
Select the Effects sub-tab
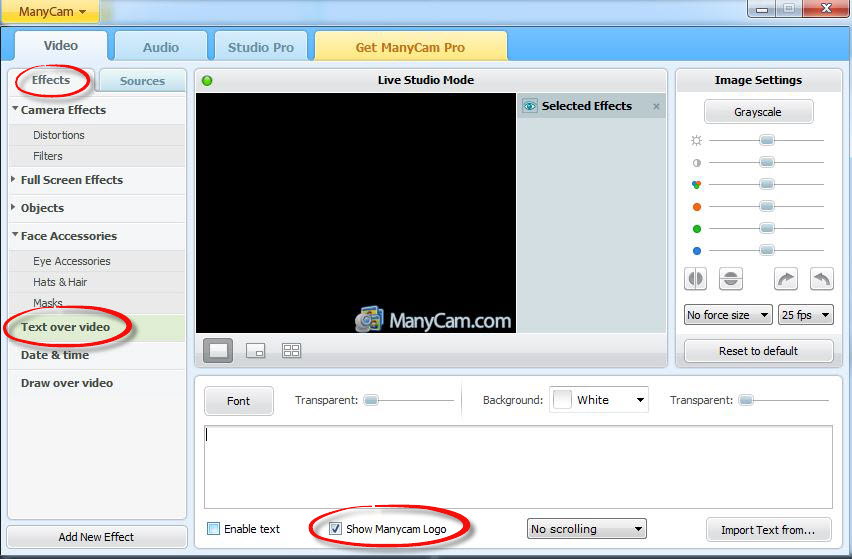(51, 80)
